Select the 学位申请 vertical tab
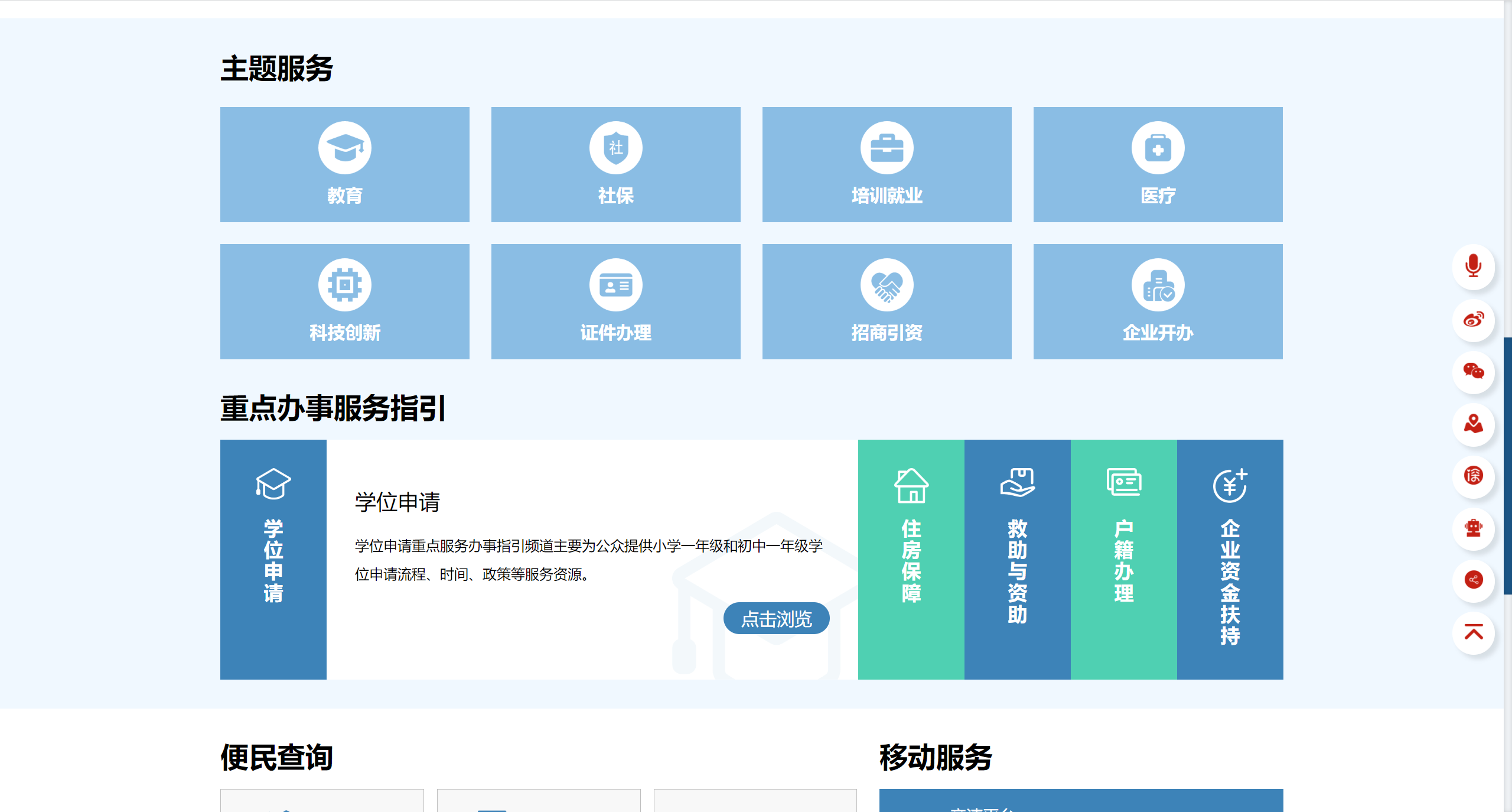Image resolution: width=1512 pixels, height=812 pixels. [x=273, y=559]
